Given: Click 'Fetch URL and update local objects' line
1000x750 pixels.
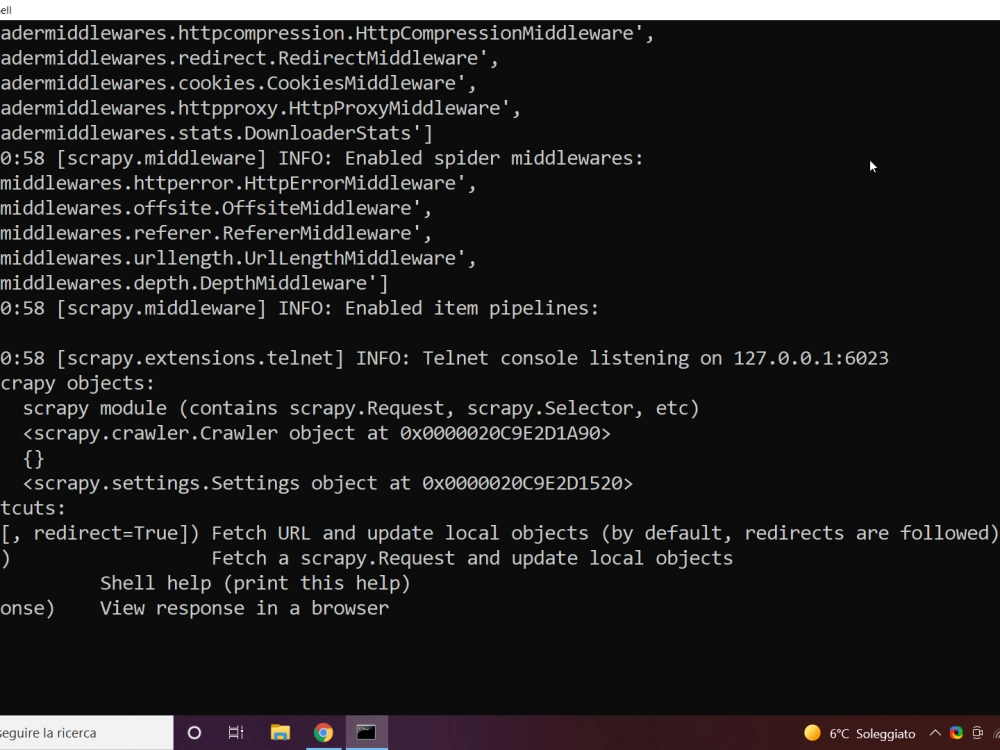Looking at the screenshot, I should pyautogui.click(x=500, y=533).
